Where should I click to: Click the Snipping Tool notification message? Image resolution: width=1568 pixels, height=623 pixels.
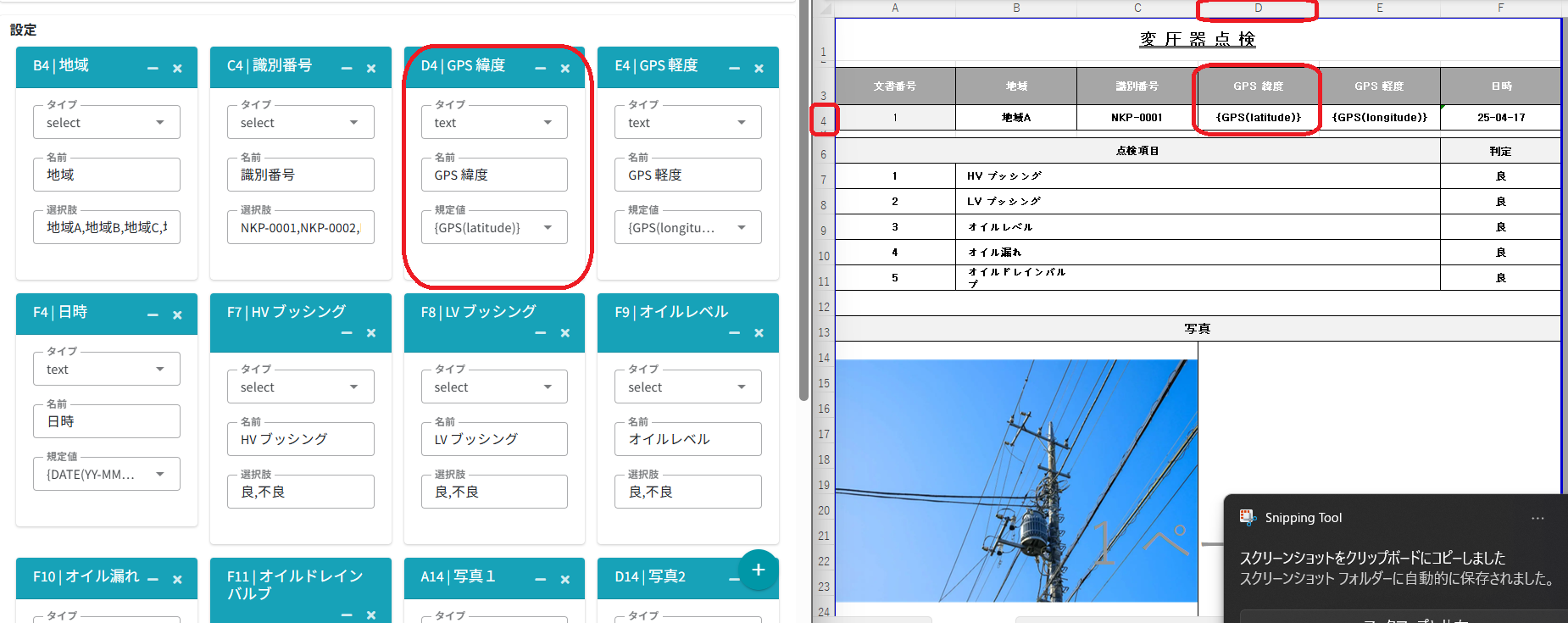(1396, 568)
